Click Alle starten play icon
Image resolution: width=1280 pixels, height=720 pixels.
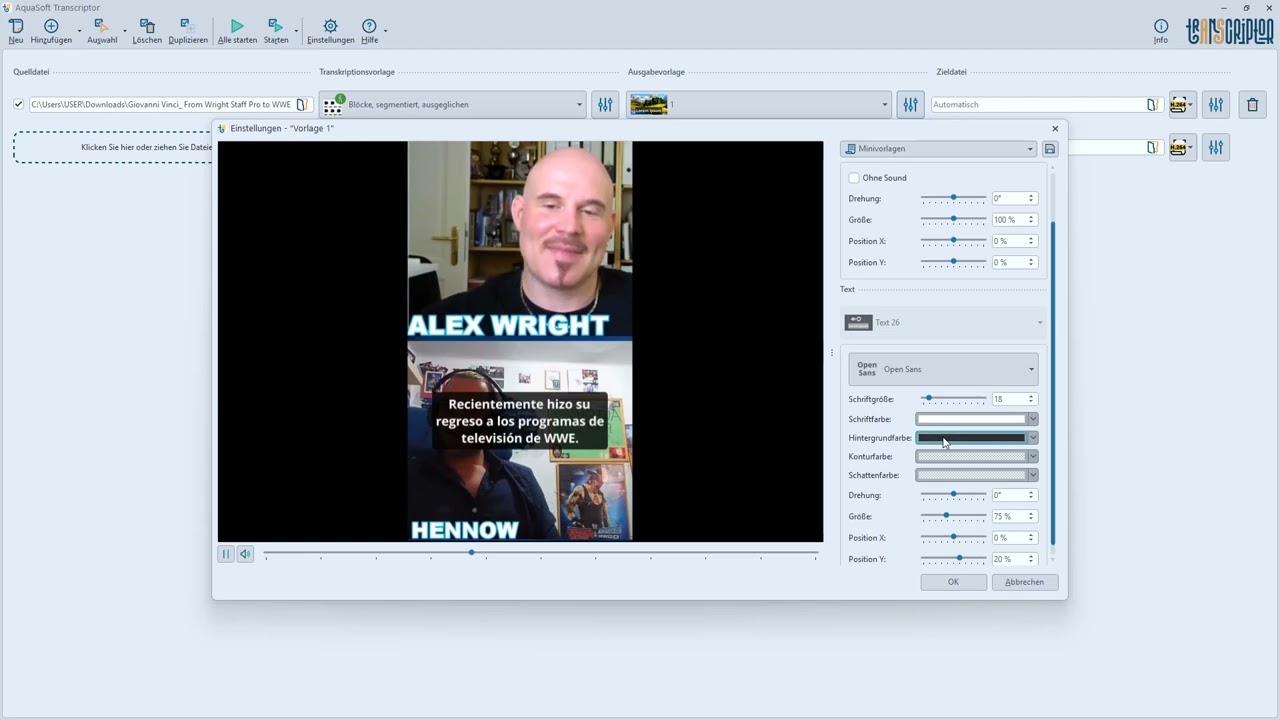(237, 26)
